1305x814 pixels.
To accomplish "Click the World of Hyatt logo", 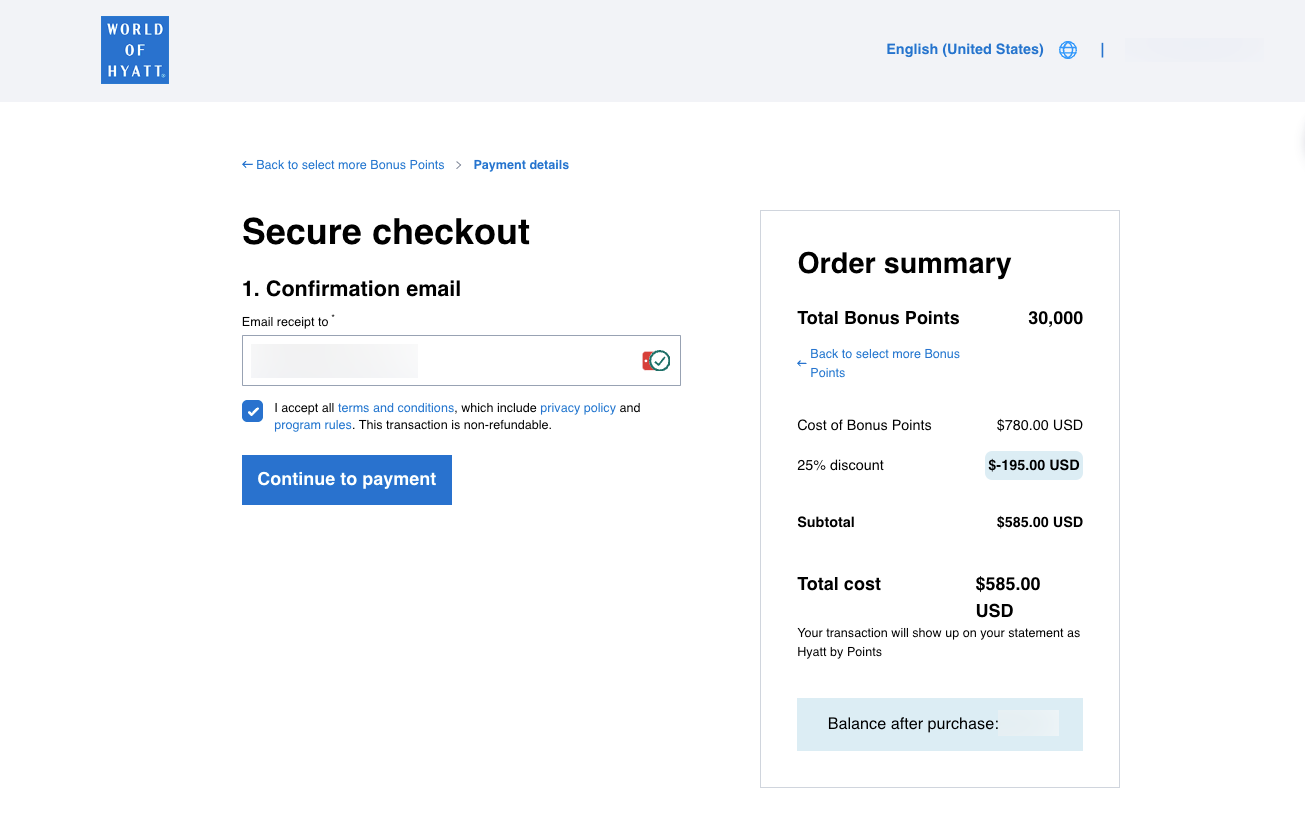I will click(134, 49).
